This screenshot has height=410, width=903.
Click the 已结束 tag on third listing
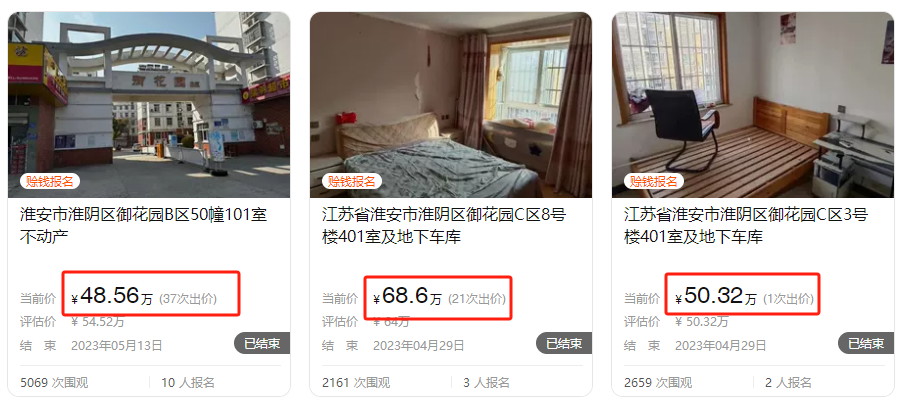coord(866,343)
